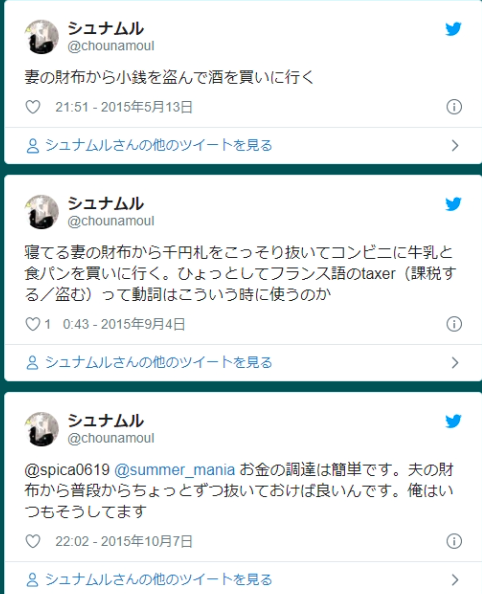Click Twitter bird icon on 9月4日 tweet

453,204
